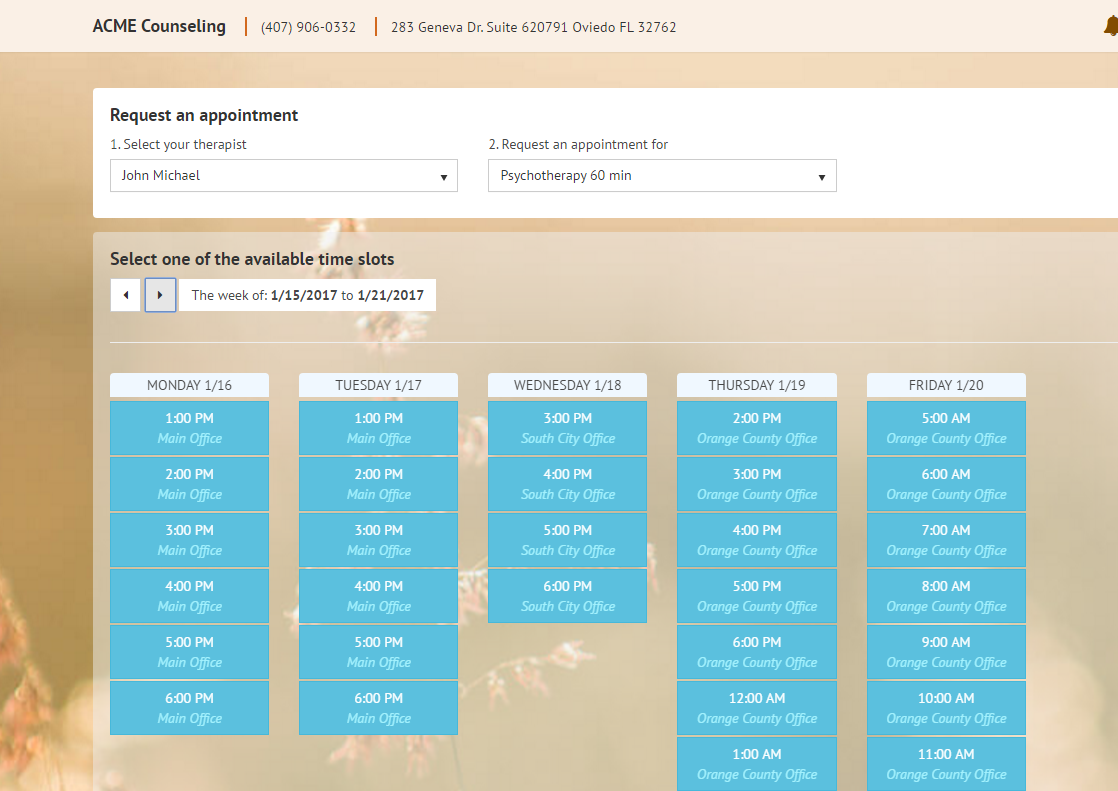
Task: Select Friday 8:00 AM Orange County slot
Action: (946, 596)
